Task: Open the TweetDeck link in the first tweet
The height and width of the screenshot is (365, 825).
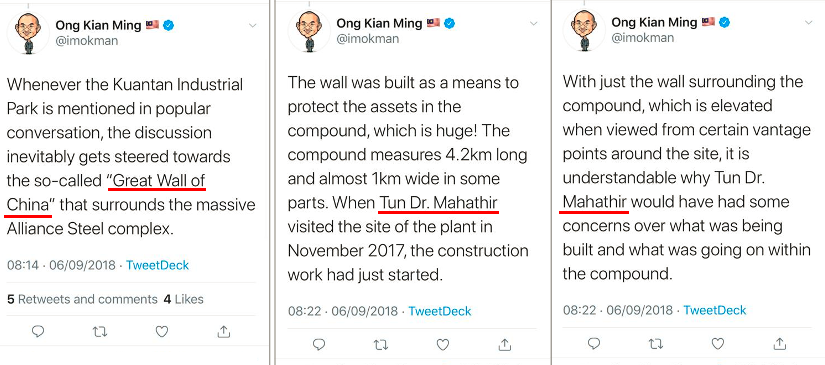Action: [x=157, y=265]
